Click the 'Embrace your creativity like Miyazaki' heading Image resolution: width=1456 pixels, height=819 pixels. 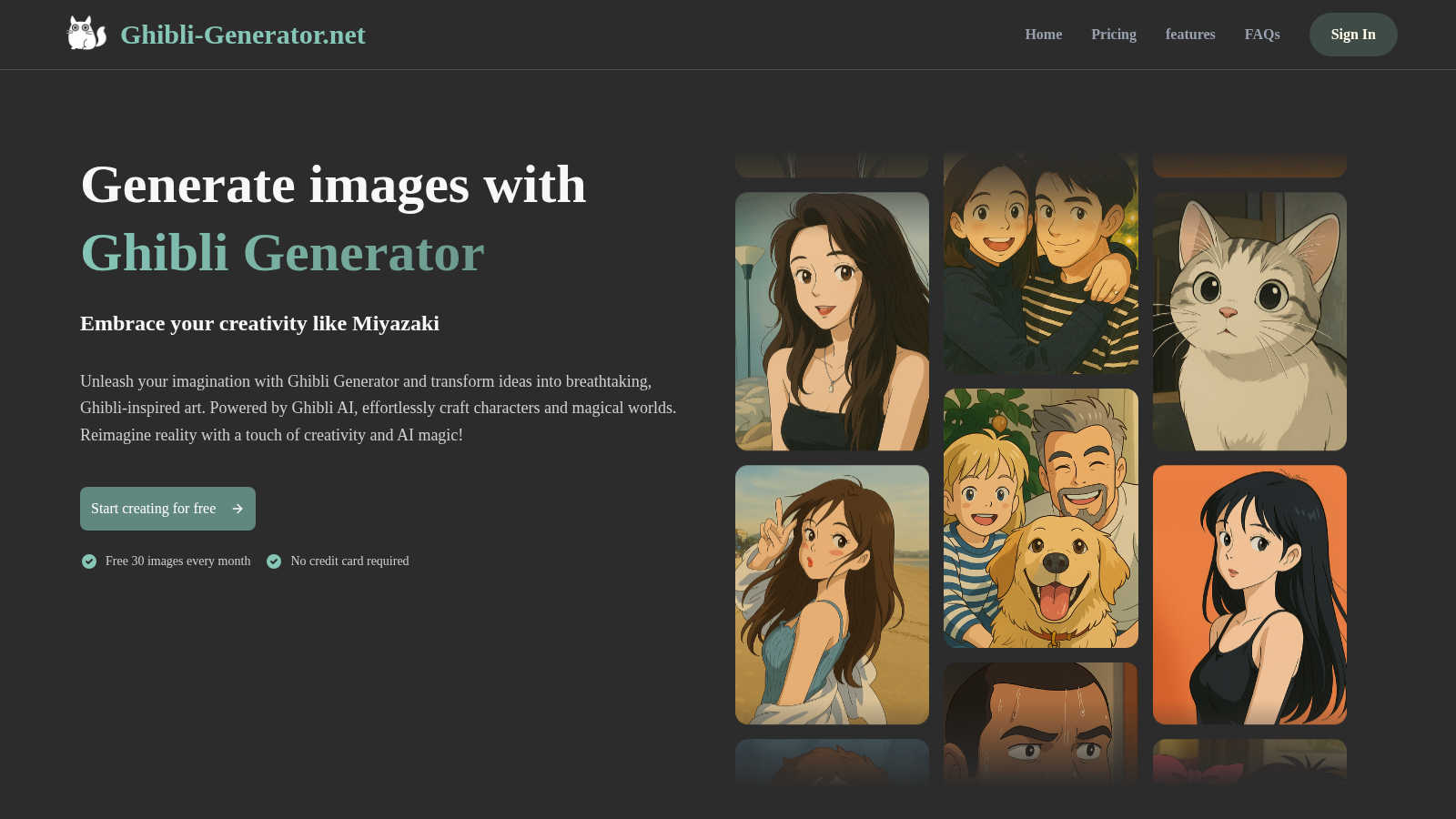tap(260, 323)
